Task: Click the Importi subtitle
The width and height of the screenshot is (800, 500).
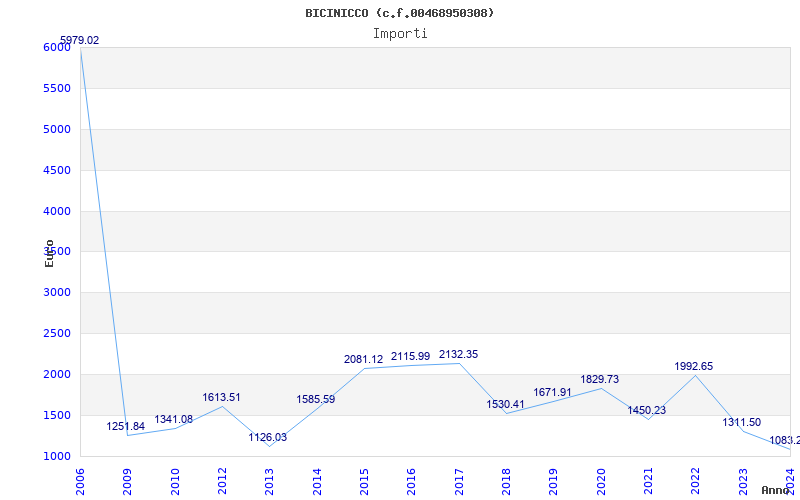Action: click(x=400, y=33)
